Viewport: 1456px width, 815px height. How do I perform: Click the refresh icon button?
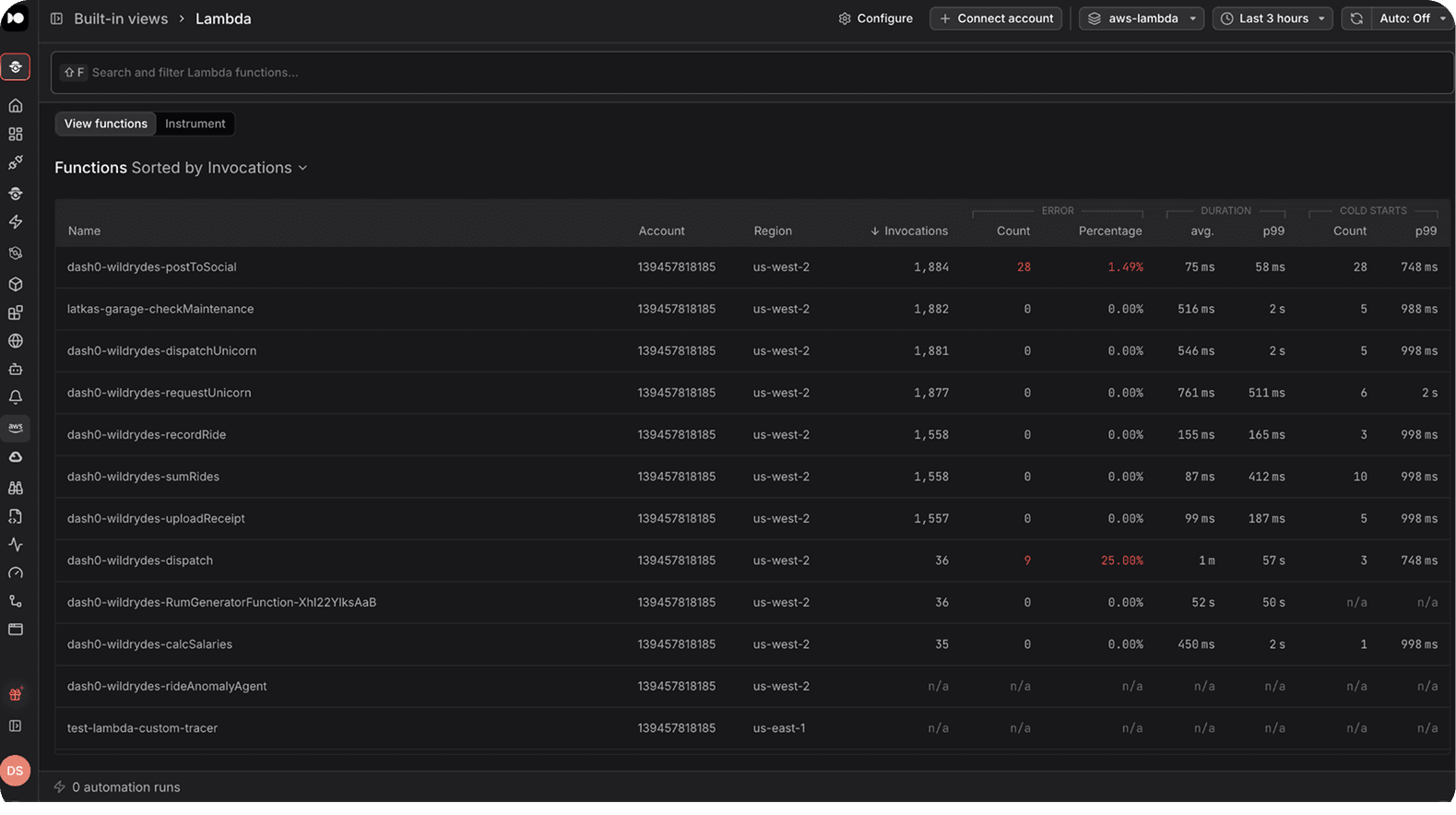coord(1356,18)
